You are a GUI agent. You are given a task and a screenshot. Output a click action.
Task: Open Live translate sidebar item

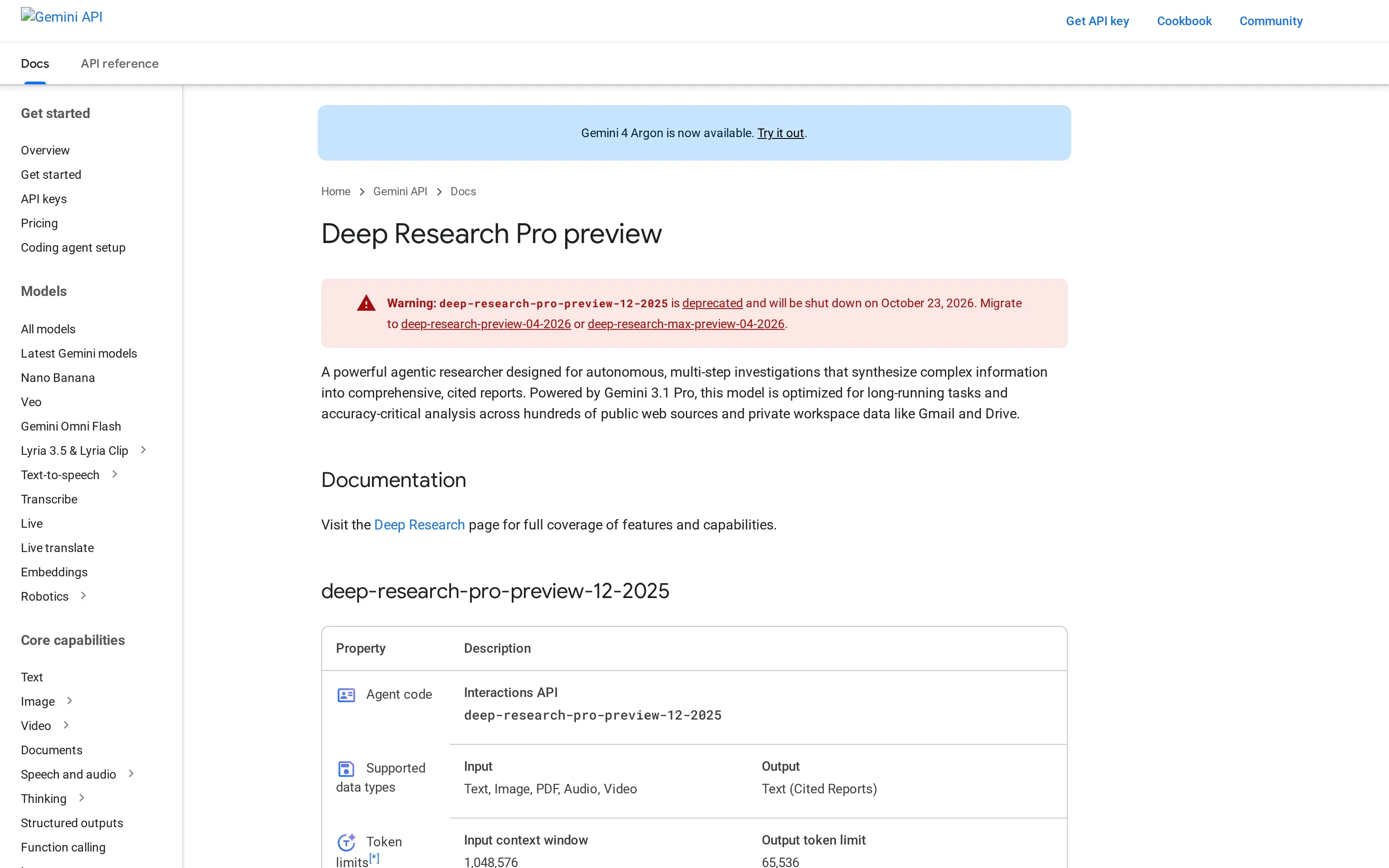pos(57,548)
